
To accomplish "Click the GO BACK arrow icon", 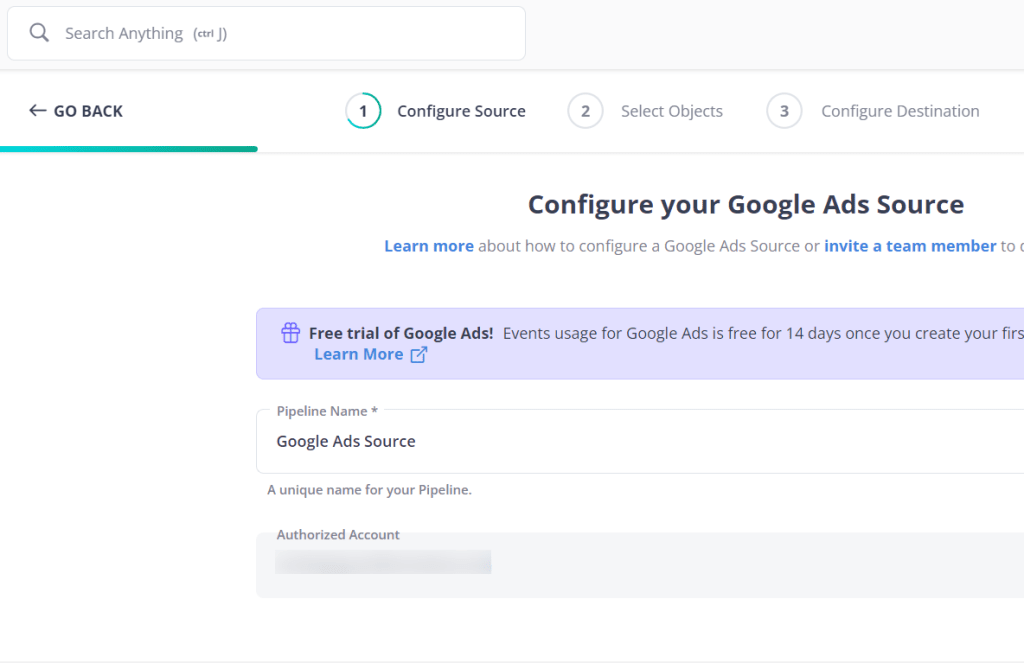I will tap(37, 110).
